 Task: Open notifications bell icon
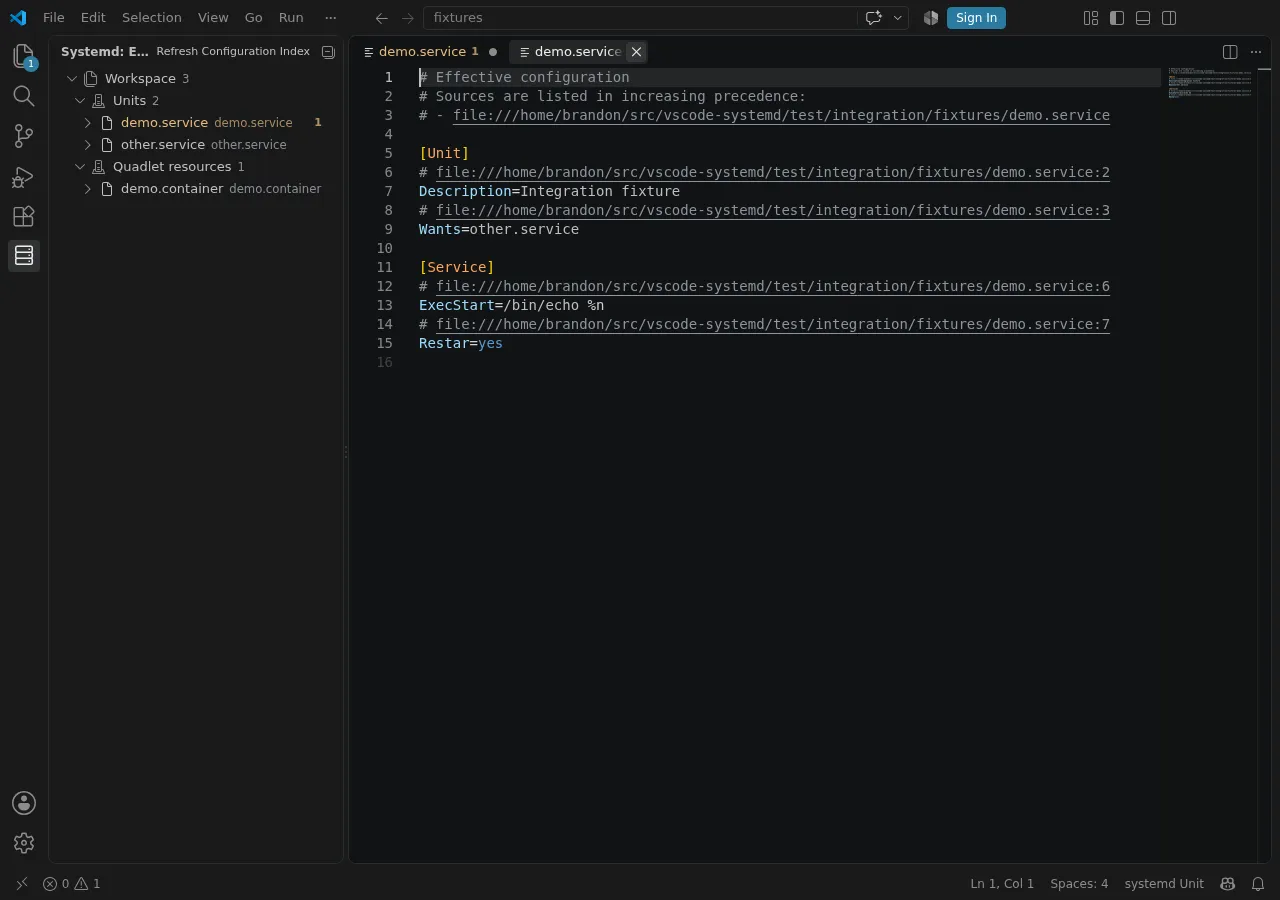(x=1258, y=884)
